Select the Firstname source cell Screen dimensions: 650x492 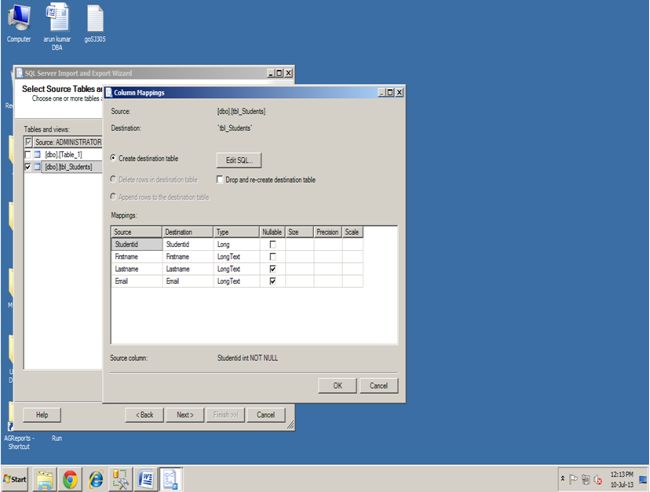click(x=137, y=257)
